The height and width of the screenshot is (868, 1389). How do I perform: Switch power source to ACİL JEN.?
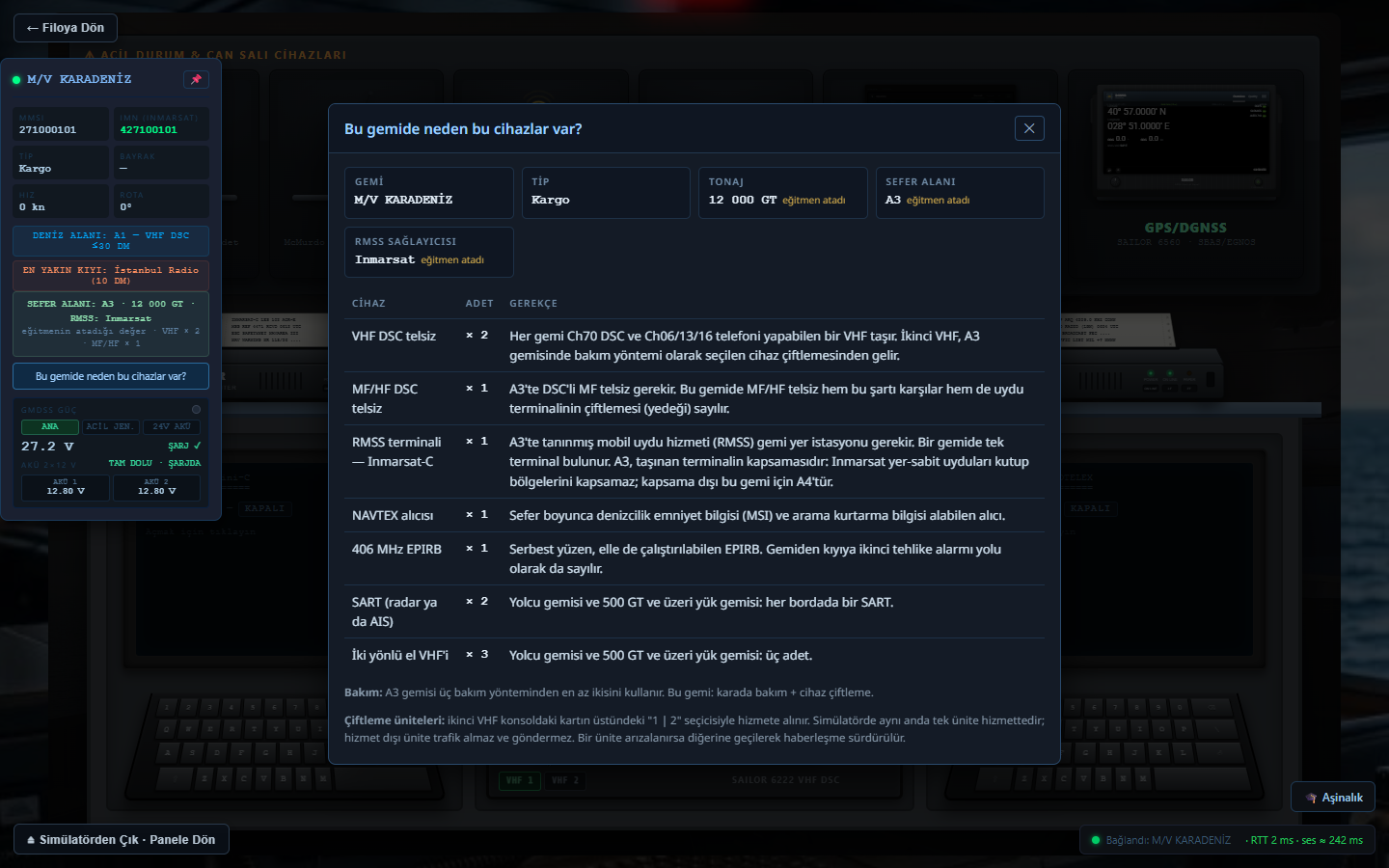pyautogui.click(x=111, y=426)
